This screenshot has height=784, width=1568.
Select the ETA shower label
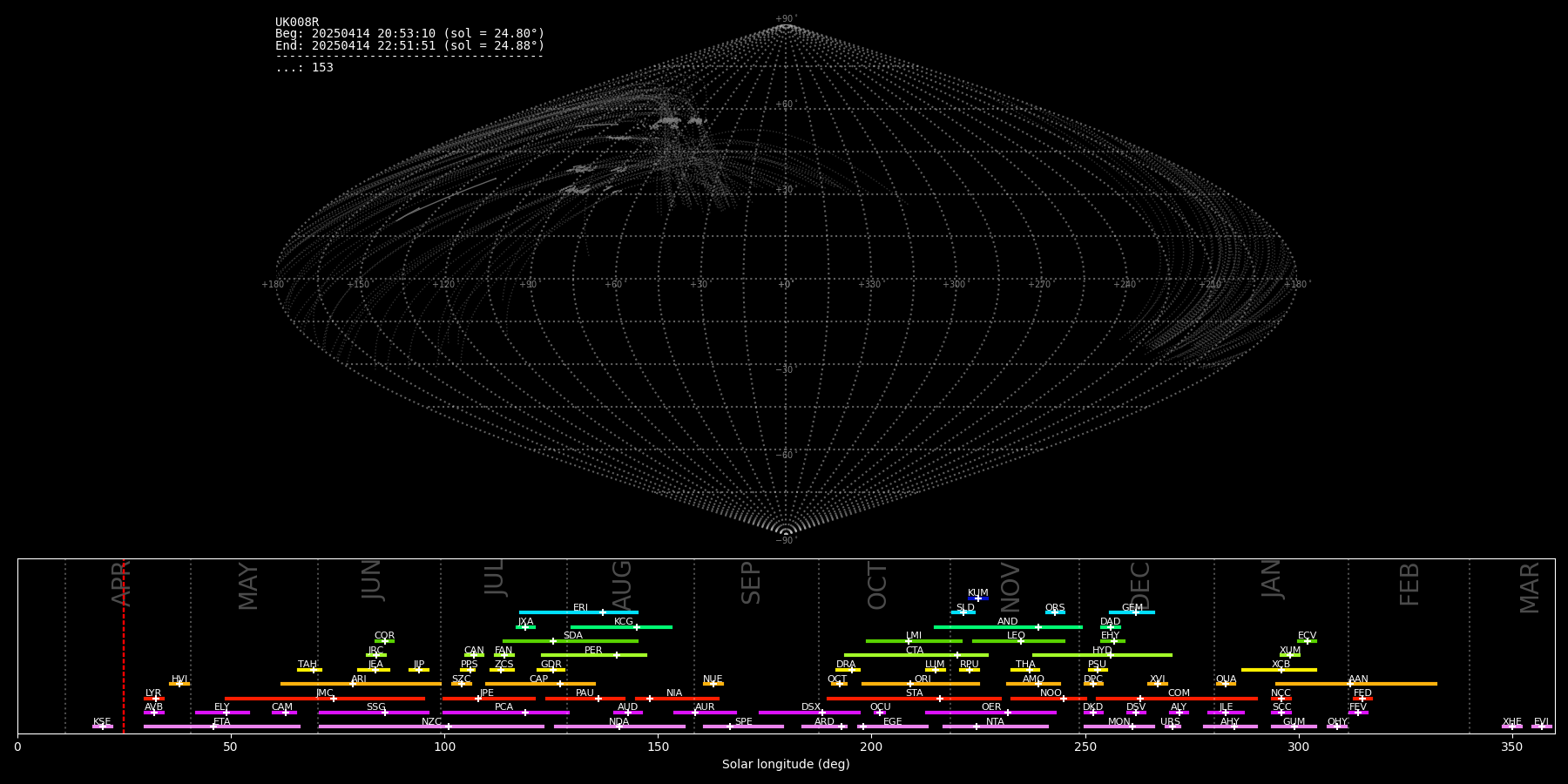tap(222, 722)
